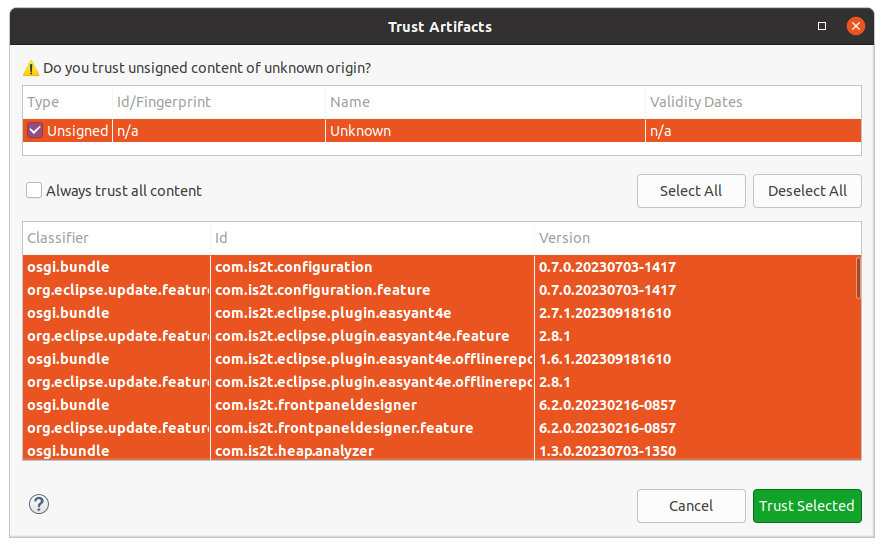Open the help question mark icon
Viewport: 884px width, 547px height.
(39, 504)
